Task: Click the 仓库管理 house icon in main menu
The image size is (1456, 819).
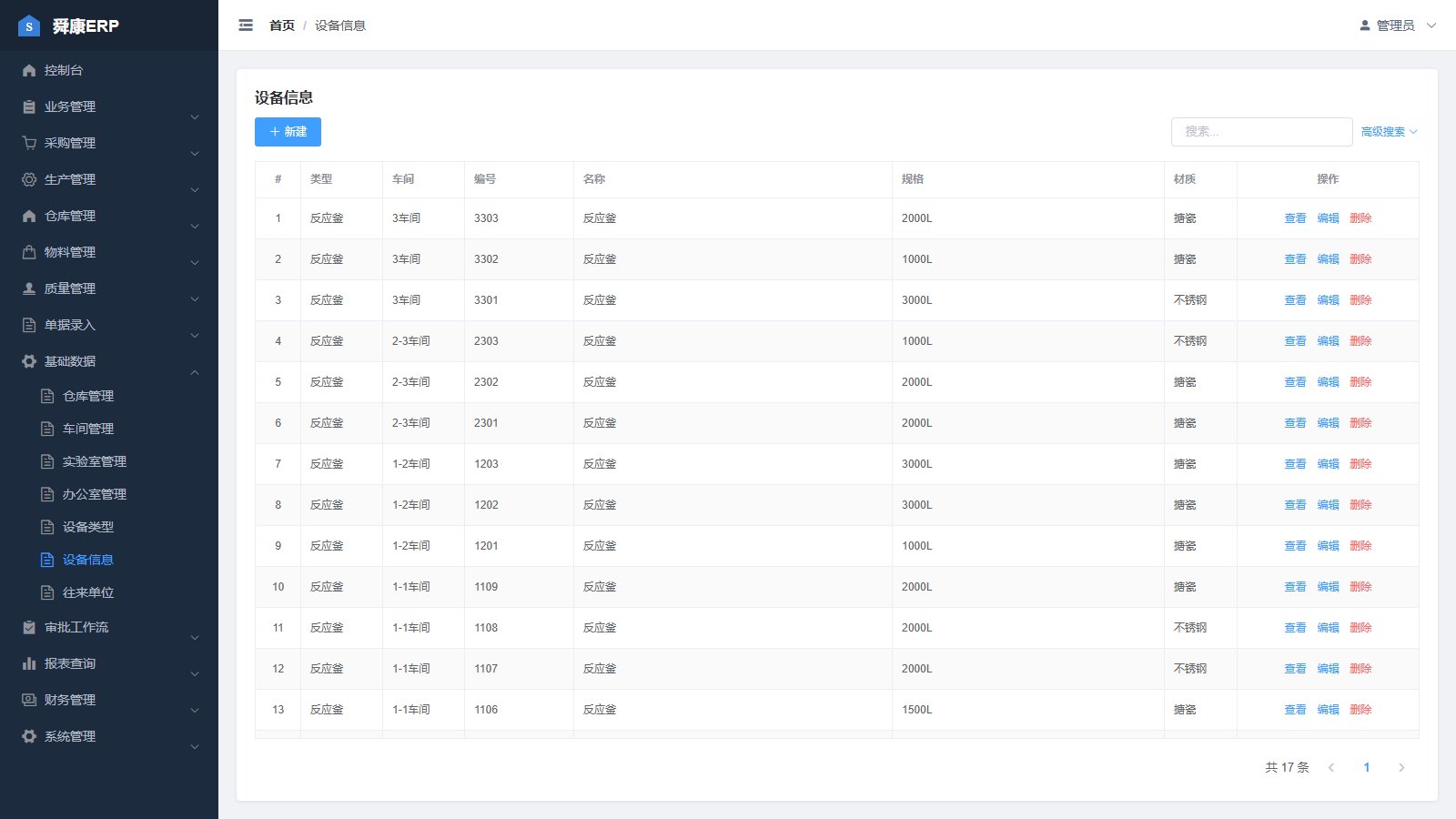Action: coord(29,216)
